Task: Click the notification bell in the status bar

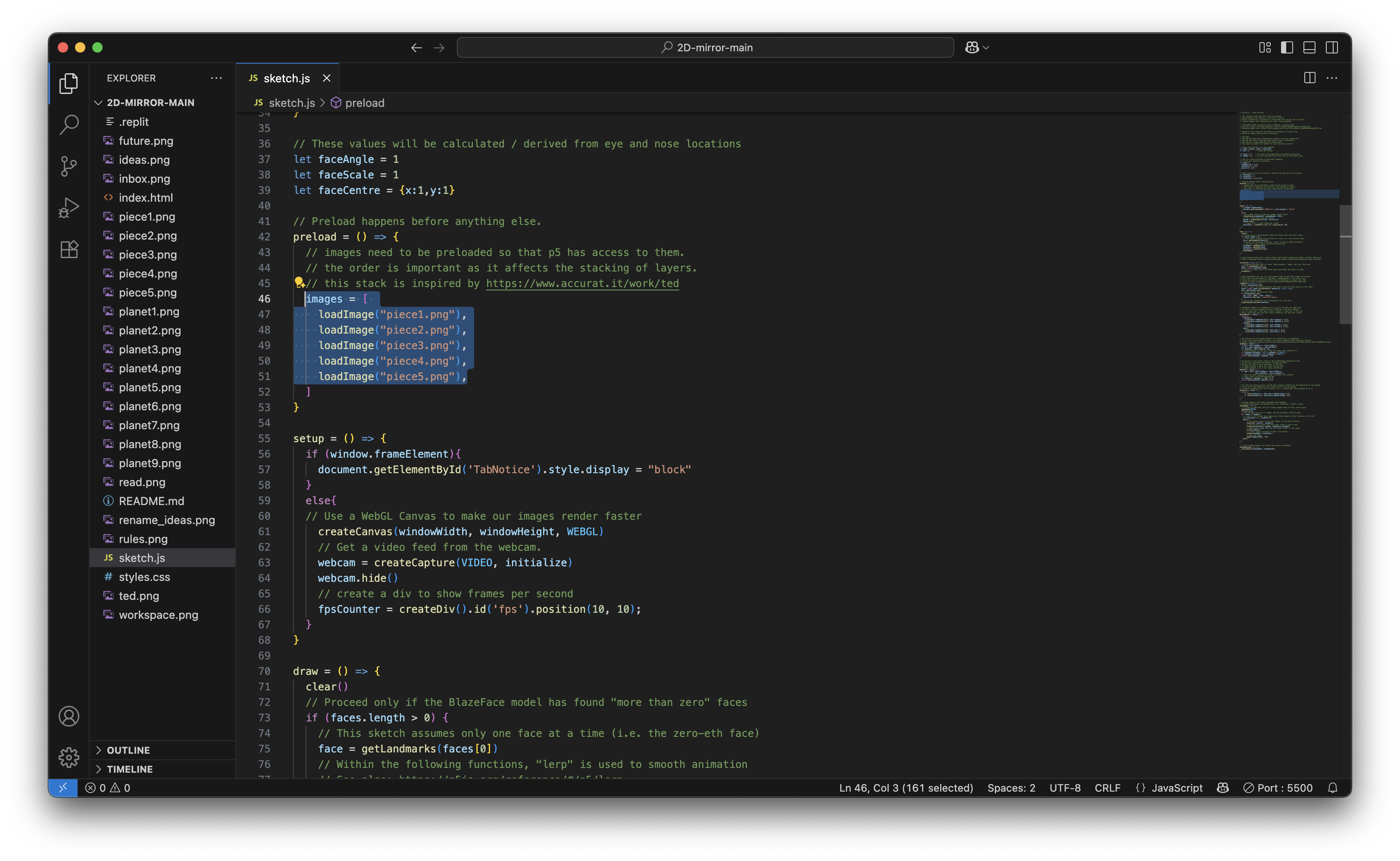Action: tap(1333, 788)
